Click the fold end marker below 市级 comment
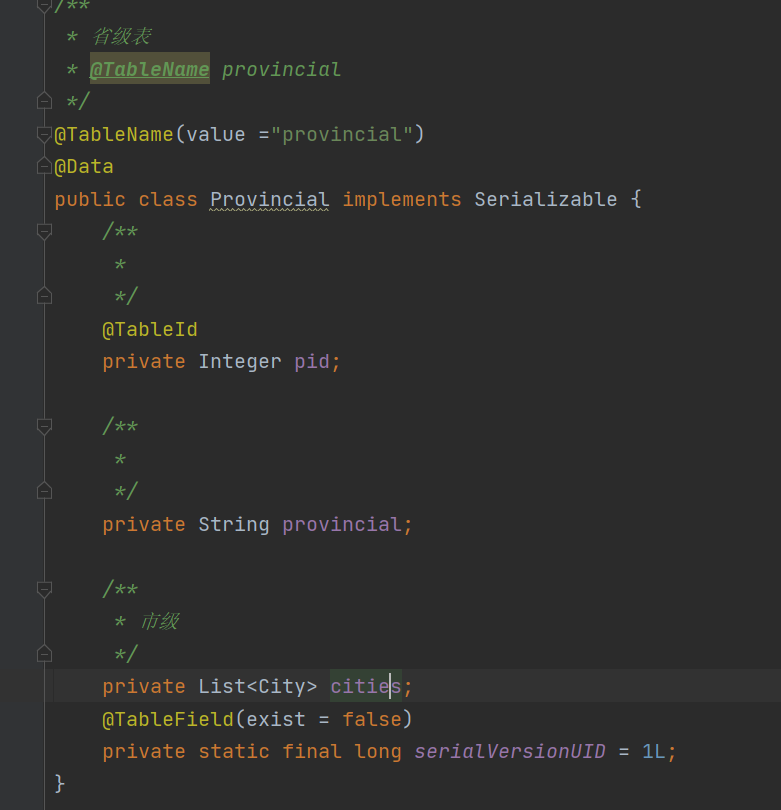 (44, 654)
